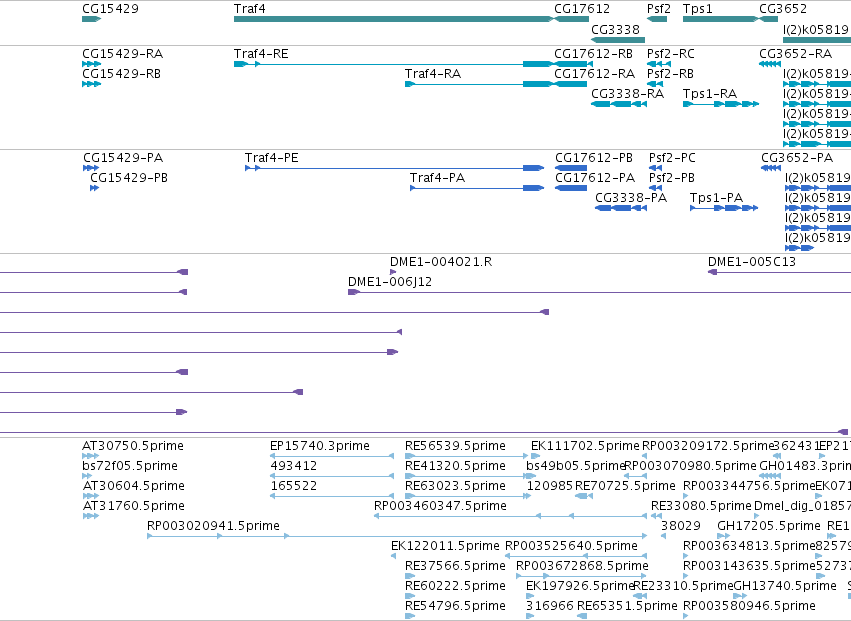Select the RP003460347.5prime EST

point(510,516)
